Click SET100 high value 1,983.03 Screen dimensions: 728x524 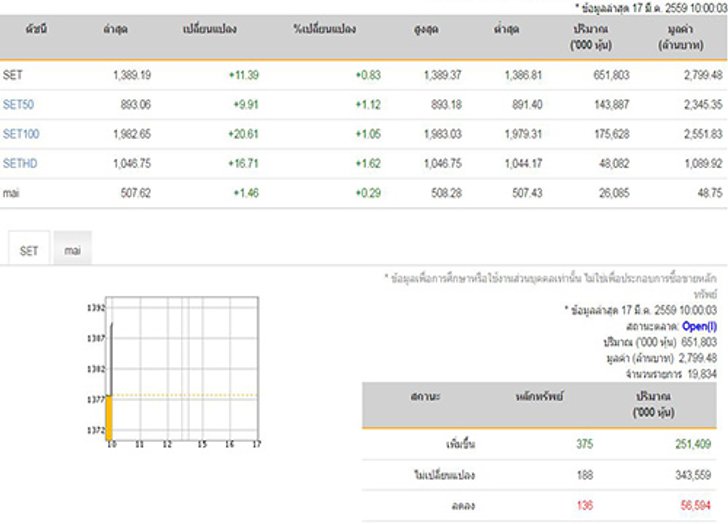tap(442, 134)
